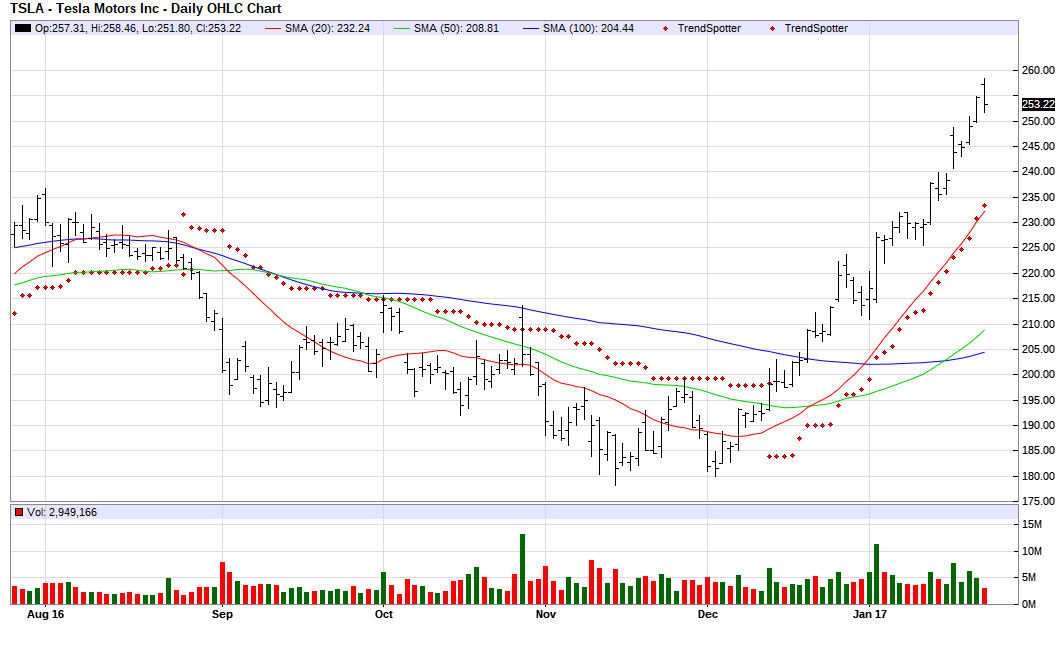Click the Oct date label
Screen dimensions: 1060x645
tap(383, 614)
